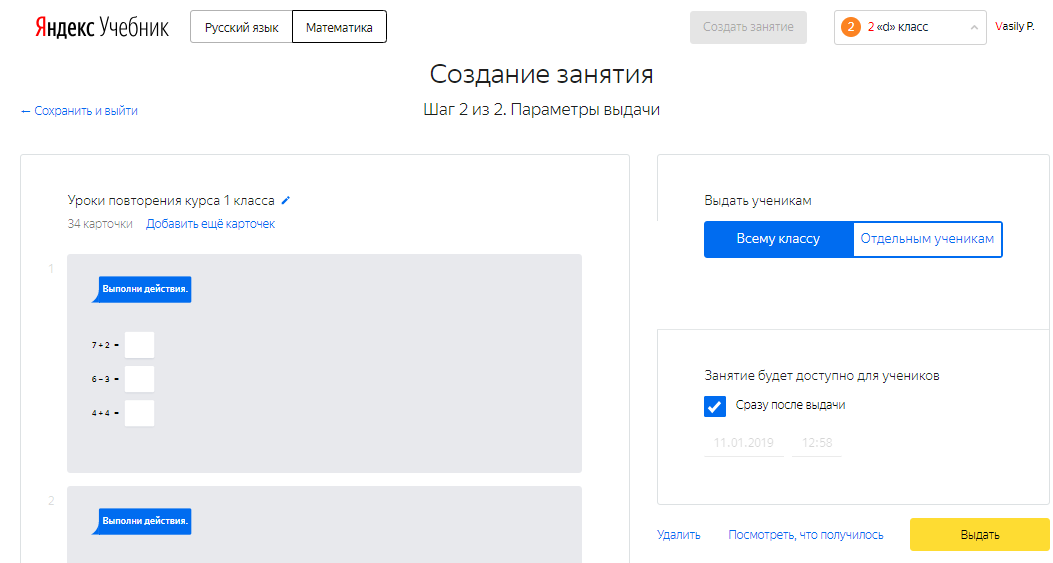The width and height of the screenshot is (1053, 563).
Task: Select Всему классу option
Action: coord(778,239)
